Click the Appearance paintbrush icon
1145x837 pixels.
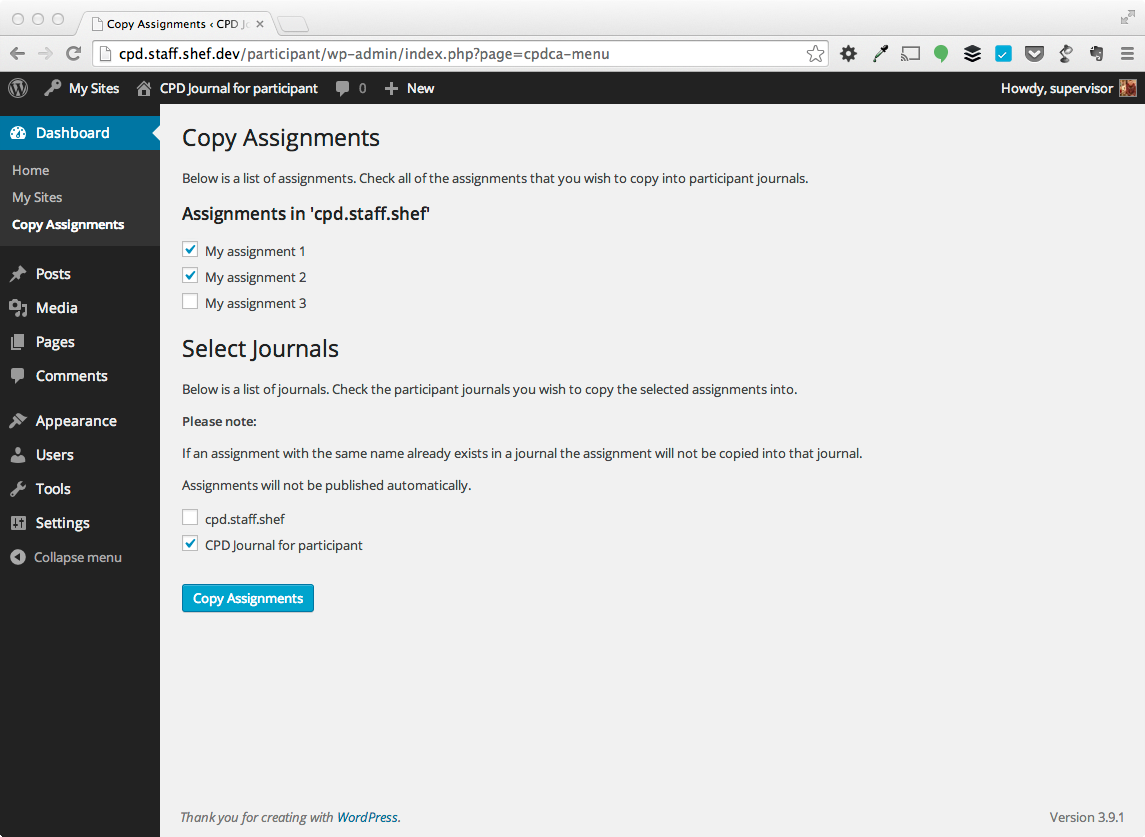coord(18,421)
